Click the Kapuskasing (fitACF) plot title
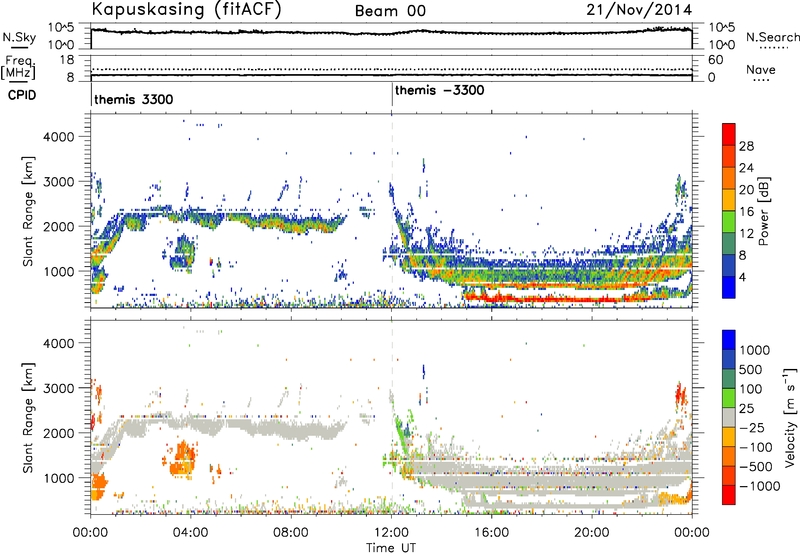800x554 pixels. [186, 10]
